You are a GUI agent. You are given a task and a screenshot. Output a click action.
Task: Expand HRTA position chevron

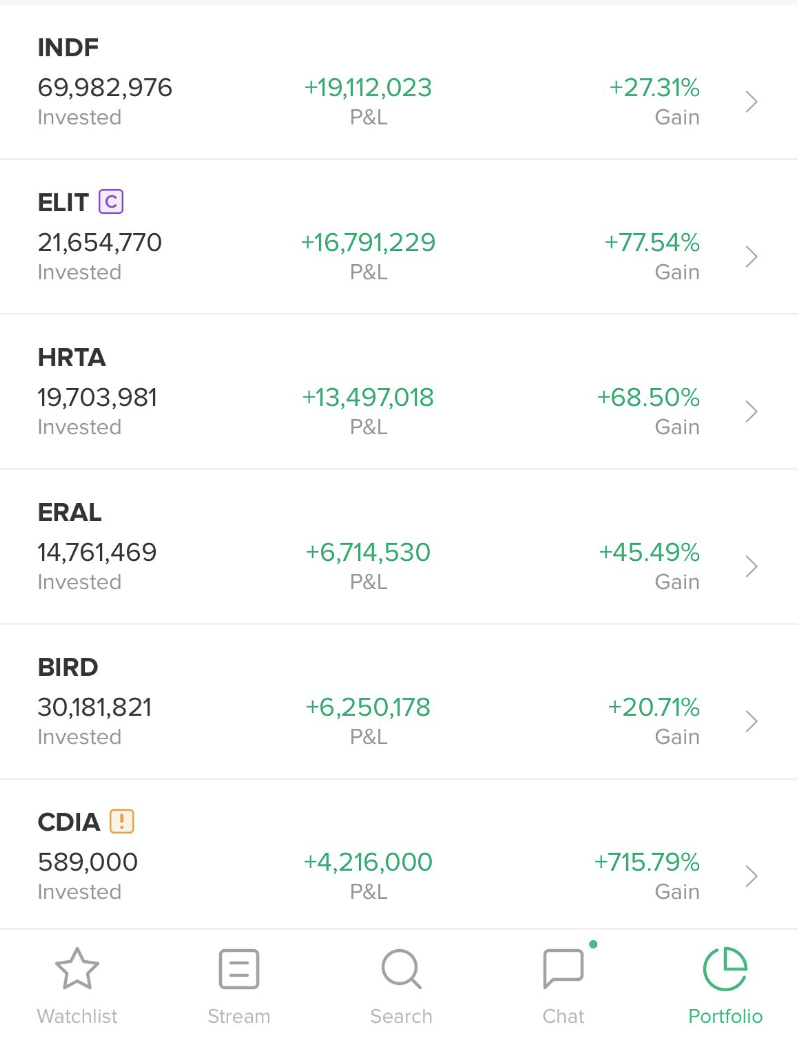click(752, 412)
